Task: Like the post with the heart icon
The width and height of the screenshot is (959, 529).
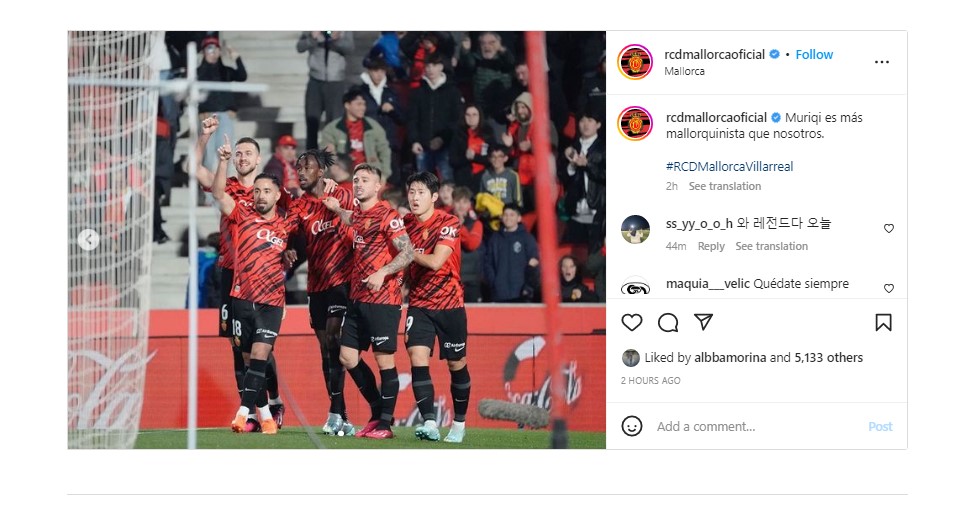Action: pyautogui.click(x=632, y=322)
